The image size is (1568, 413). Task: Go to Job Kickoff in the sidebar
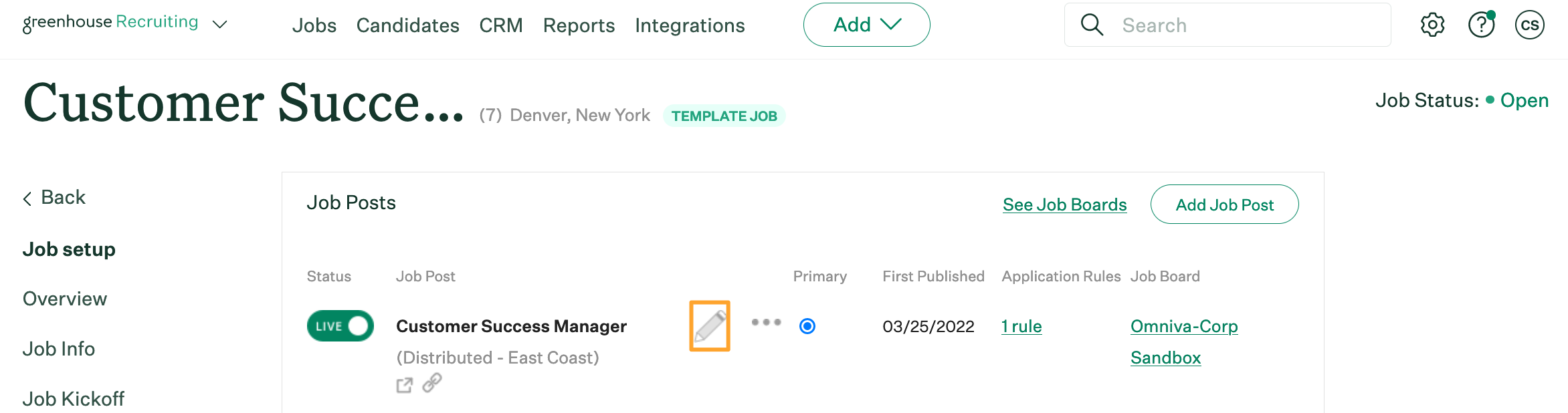tap(74, 398)
